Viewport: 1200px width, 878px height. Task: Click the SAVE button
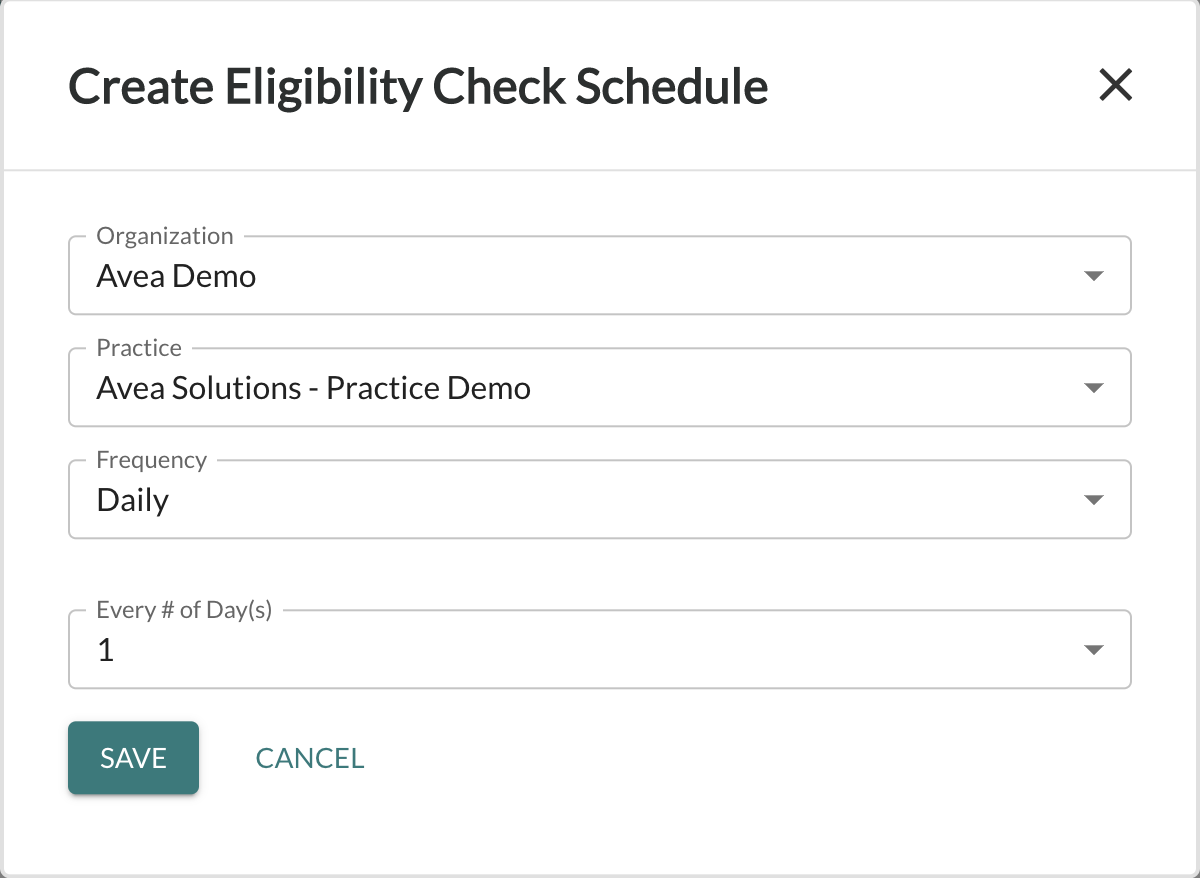(x=133, y=757)
